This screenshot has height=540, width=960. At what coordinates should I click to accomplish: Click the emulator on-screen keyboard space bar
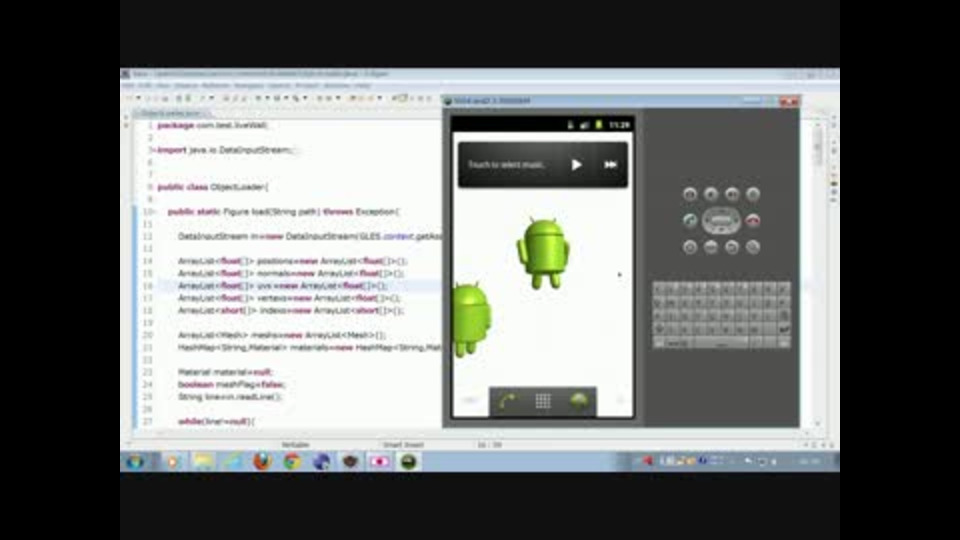(x=722, y=343)
